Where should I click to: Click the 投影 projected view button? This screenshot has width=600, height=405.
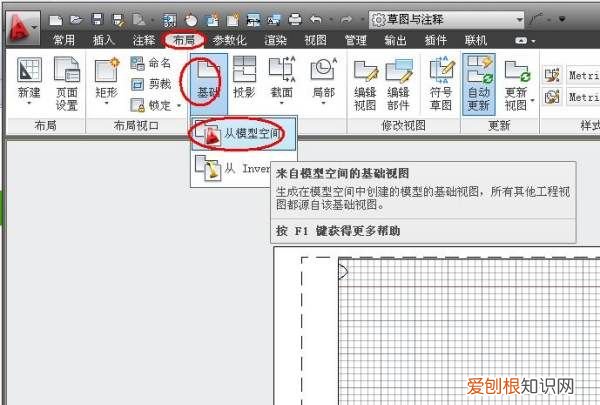click(x=244, y=77)
